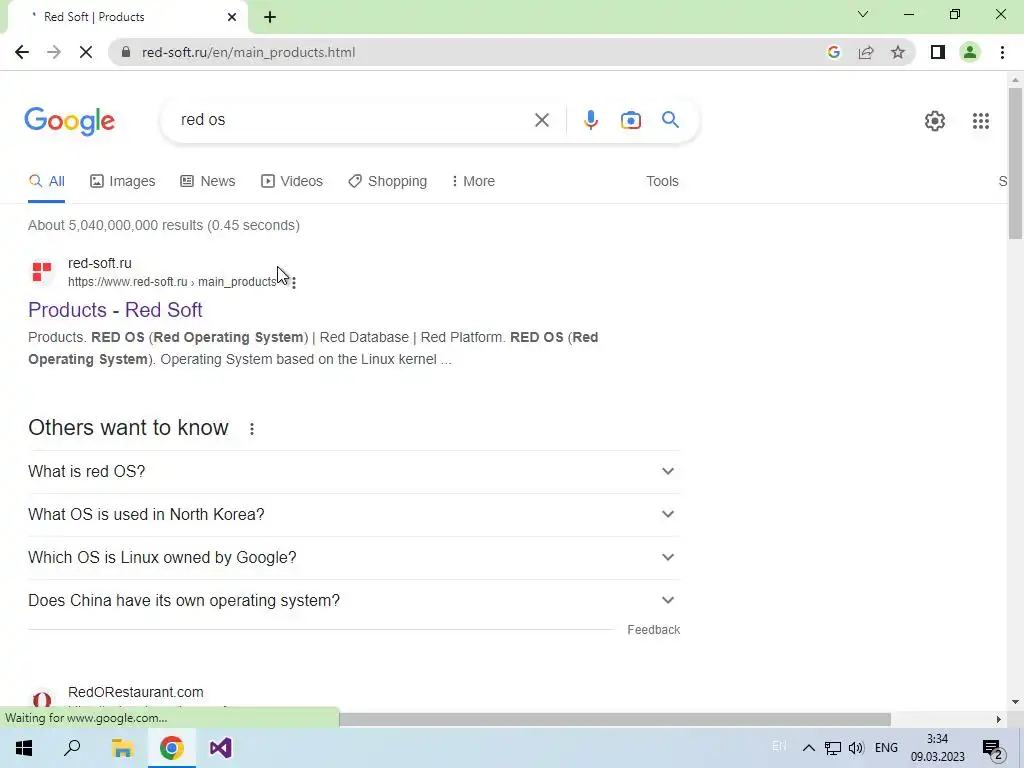Change the ENG input language
Viewport: 1024px width, 768px height.
click(x=886, y=748)
